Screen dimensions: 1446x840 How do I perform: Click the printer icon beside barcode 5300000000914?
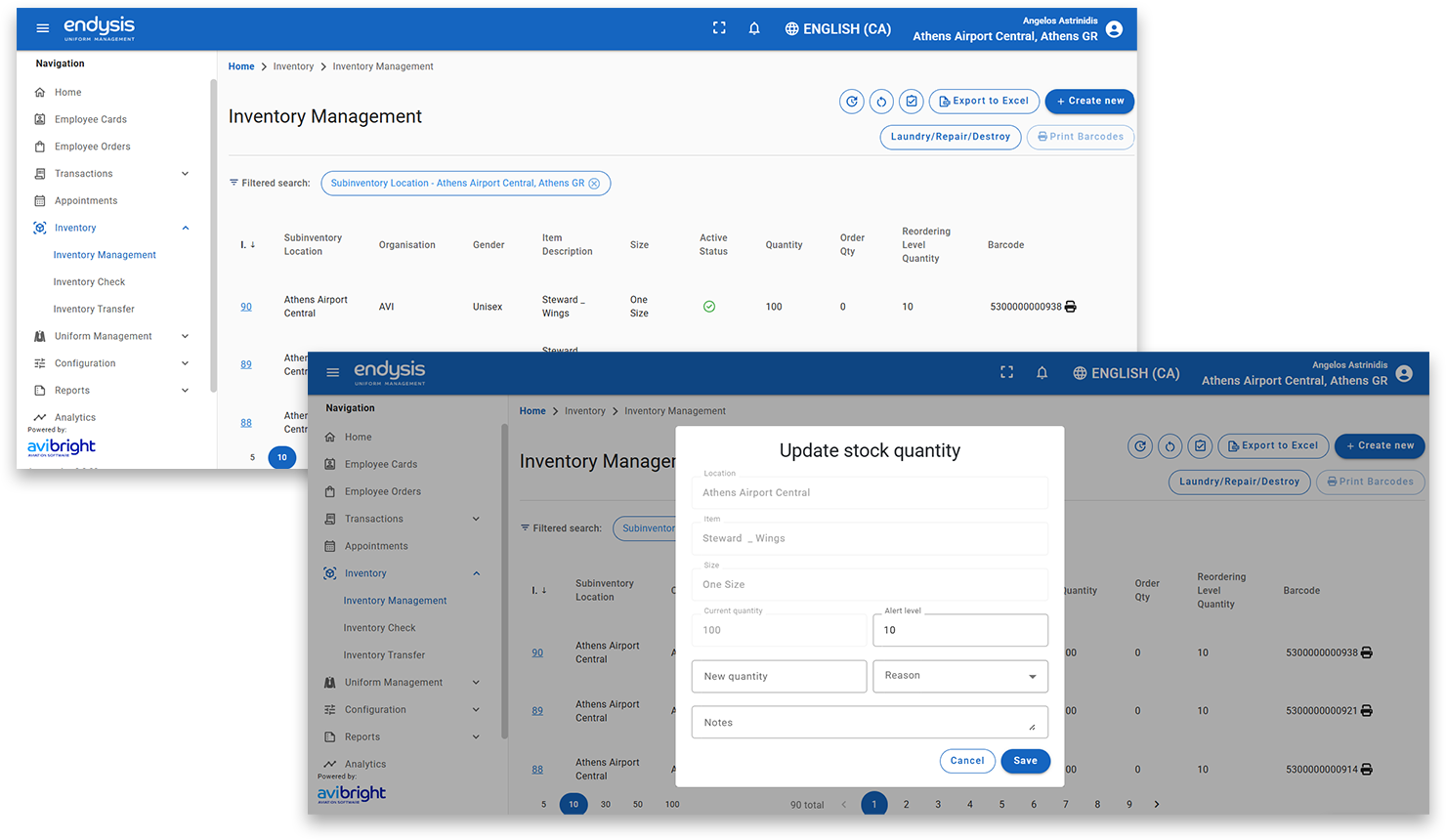coord(1366,770)
